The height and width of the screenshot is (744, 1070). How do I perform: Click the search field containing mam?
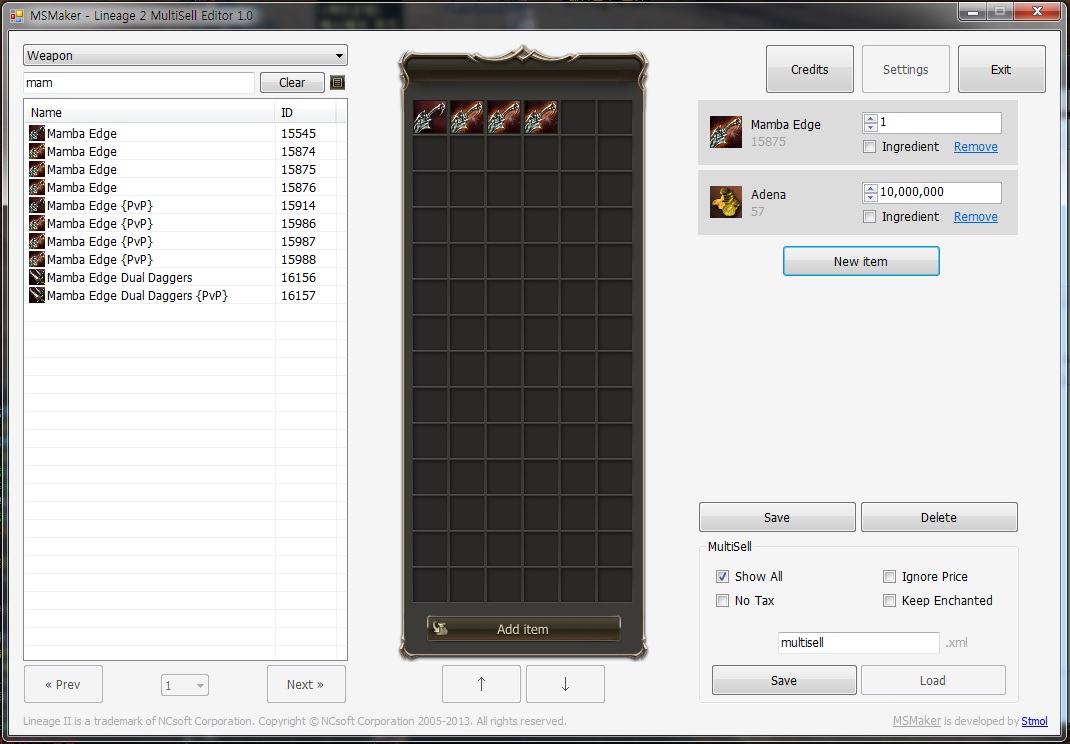pyautogui.click(x=139, y=83)
